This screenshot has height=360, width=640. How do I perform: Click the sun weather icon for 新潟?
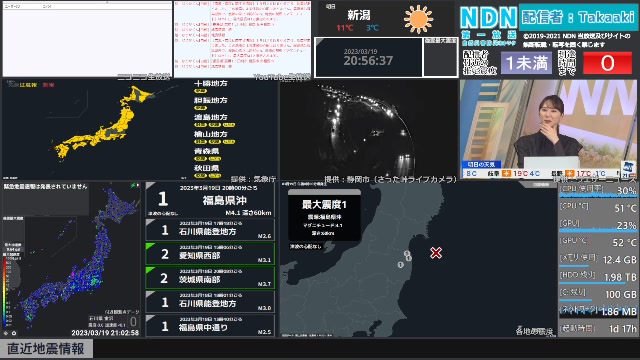(x=418, y=19)
